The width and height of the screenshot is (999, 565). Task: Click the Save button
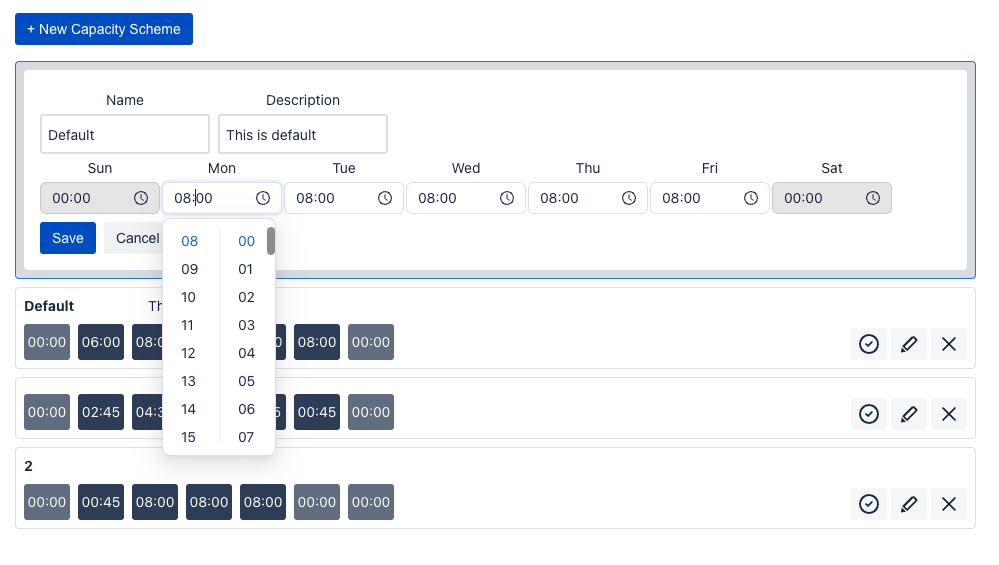pyautogui.click(x=68, y=238)
